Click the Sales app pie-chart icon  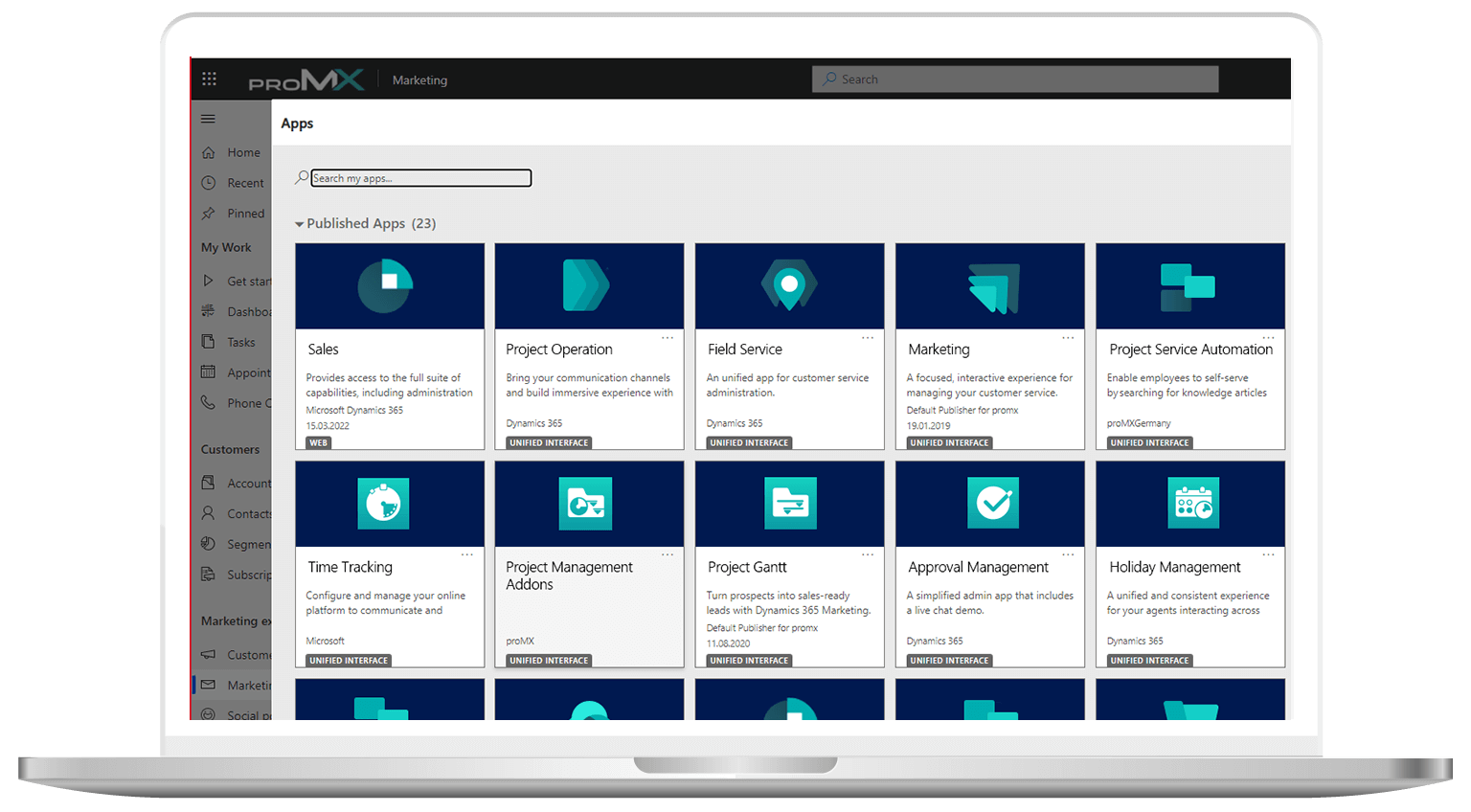385,285
